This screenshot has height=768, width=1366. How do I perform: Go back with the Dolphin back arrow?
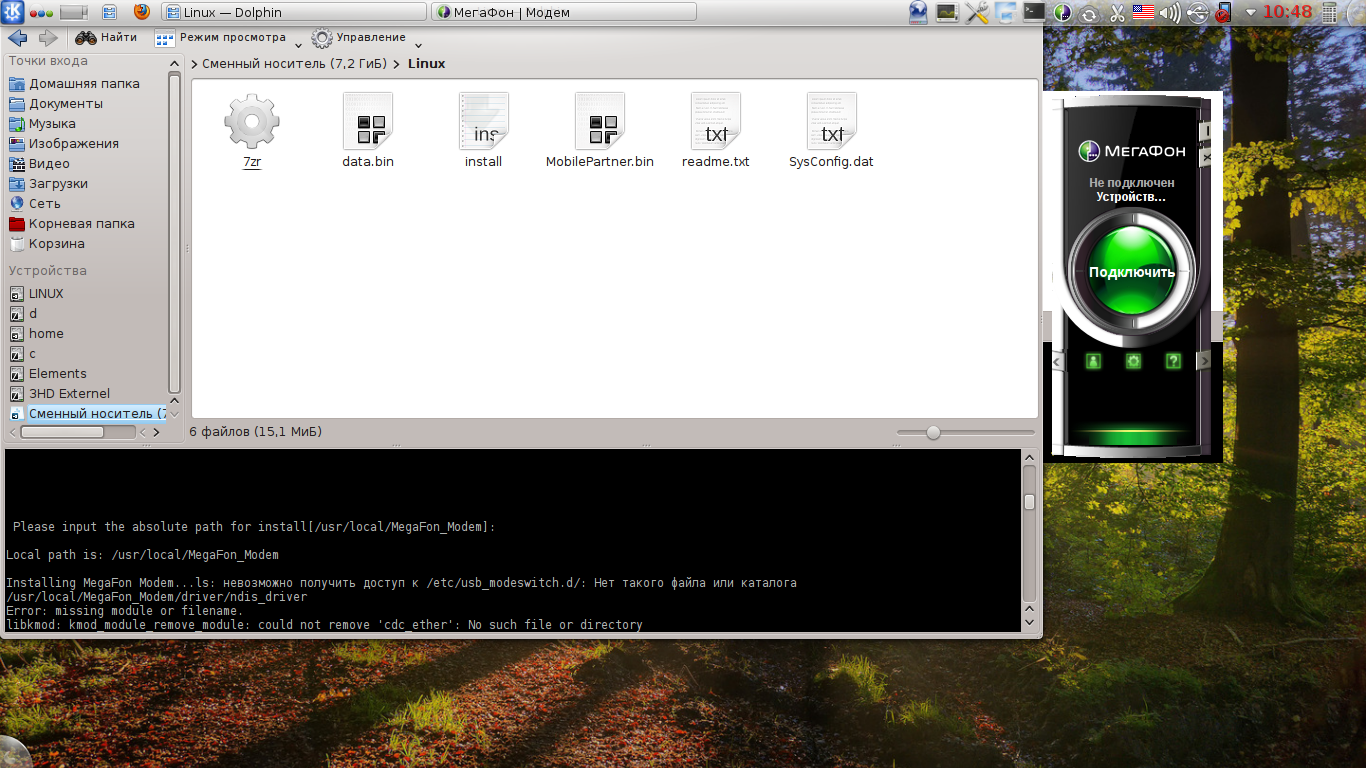pyautogui.click(x=17, y=38)
